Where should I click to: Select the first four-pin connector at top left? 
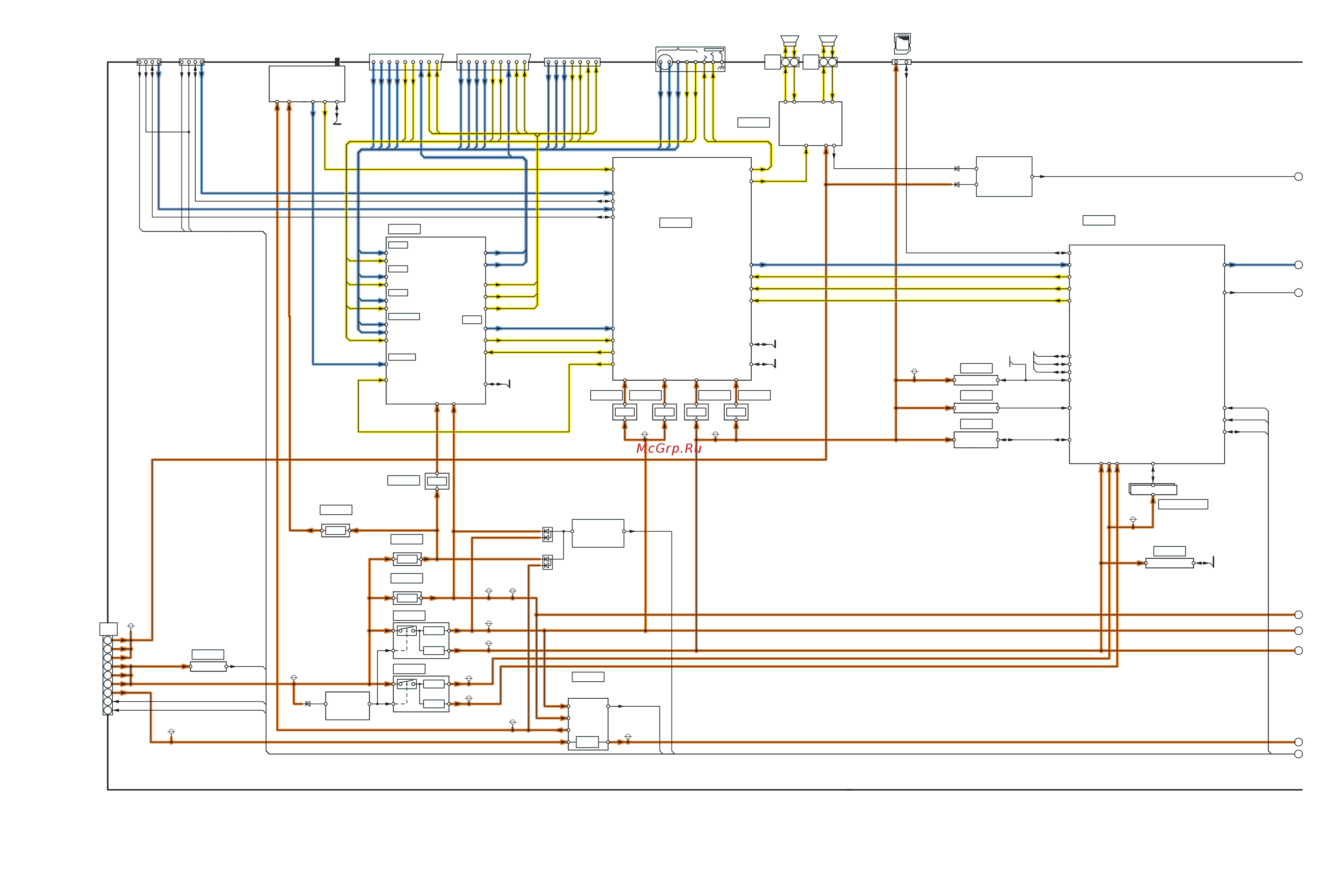coord(149,62)
